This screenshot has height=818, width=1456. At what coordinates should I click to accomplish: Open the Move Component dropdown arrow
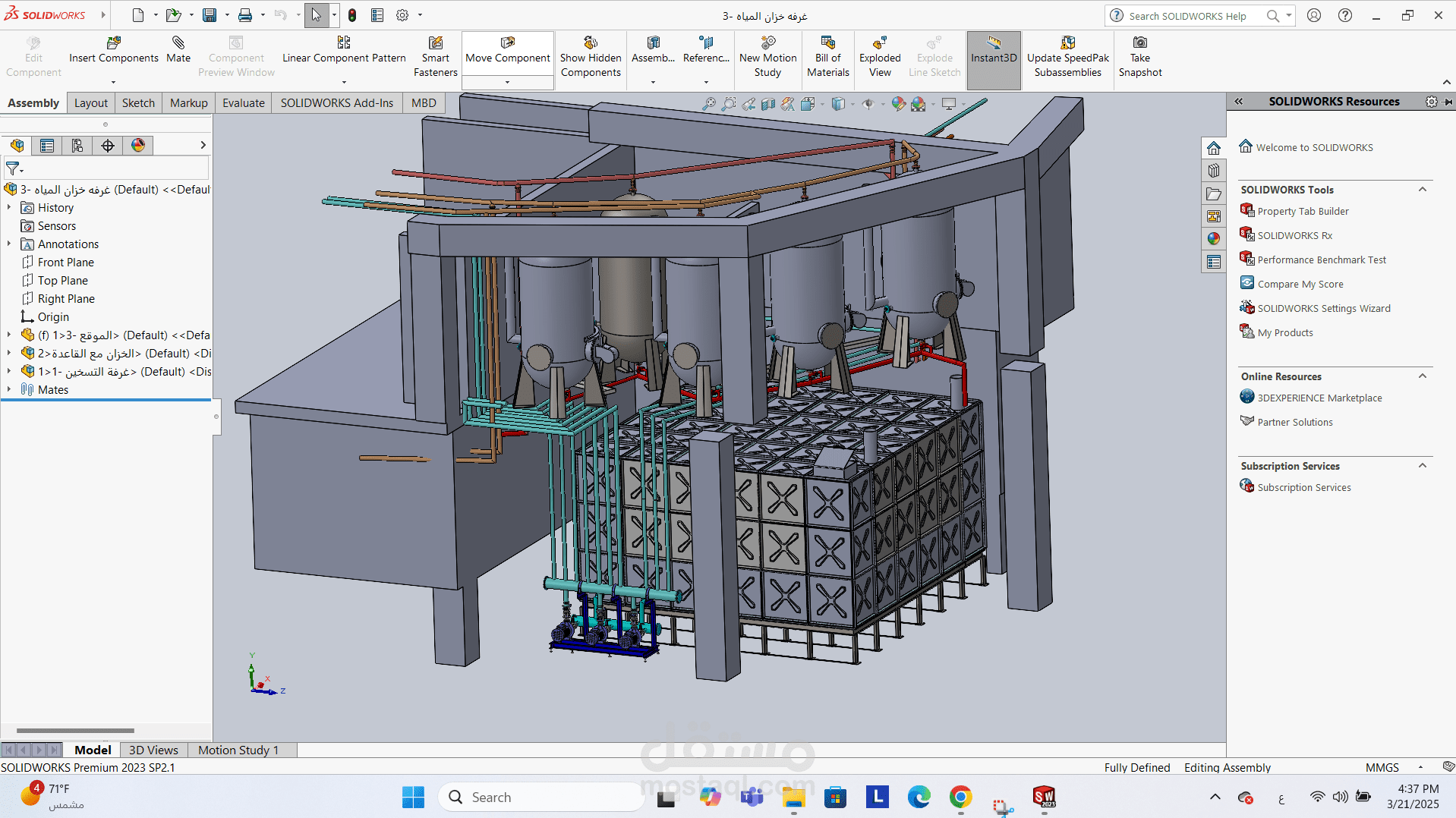[507, 82]
